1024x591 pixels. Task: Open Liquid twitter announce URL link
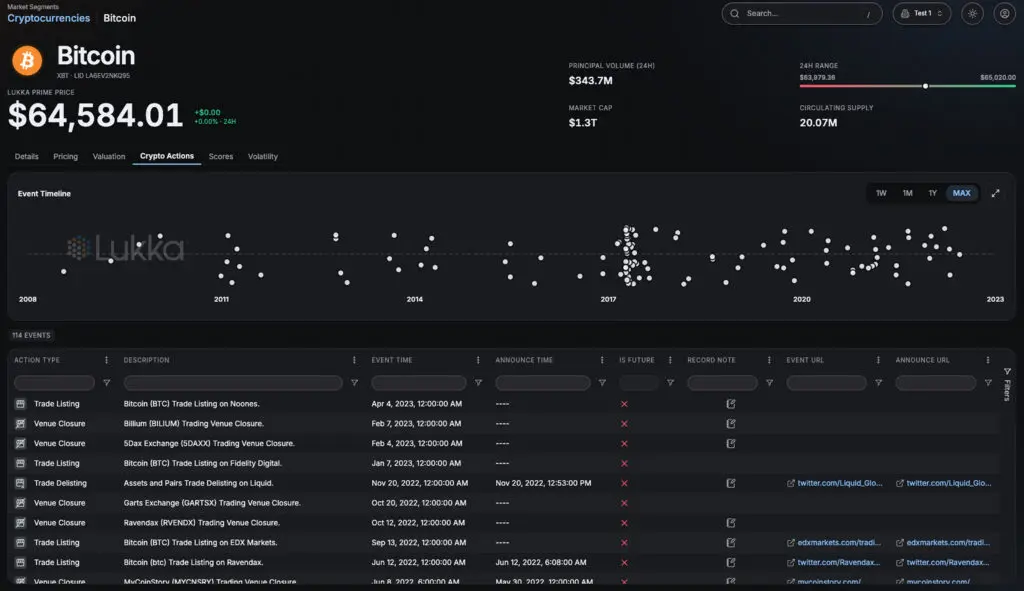click(944, 483)
